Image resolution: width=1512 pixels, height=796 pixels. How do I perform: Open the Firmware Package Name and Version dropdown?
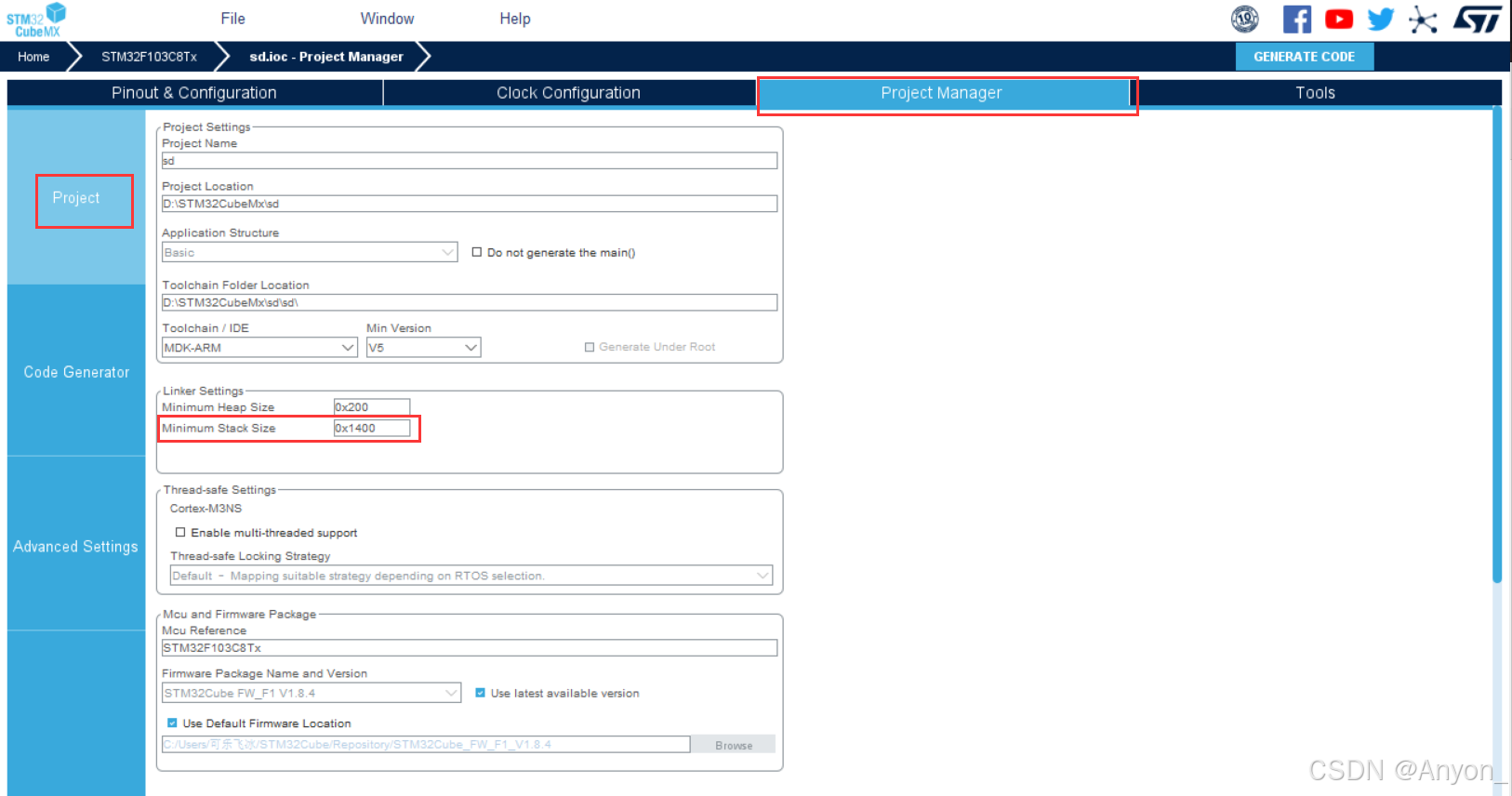coord(312,693)
